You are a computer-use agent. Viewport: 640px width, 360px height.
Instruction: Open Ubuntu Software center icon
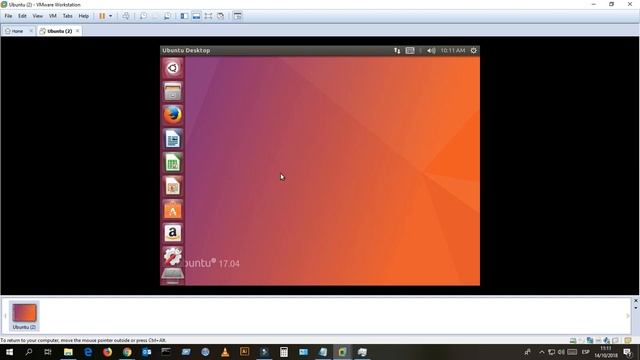pyautogui.click(x=173, y=209)
